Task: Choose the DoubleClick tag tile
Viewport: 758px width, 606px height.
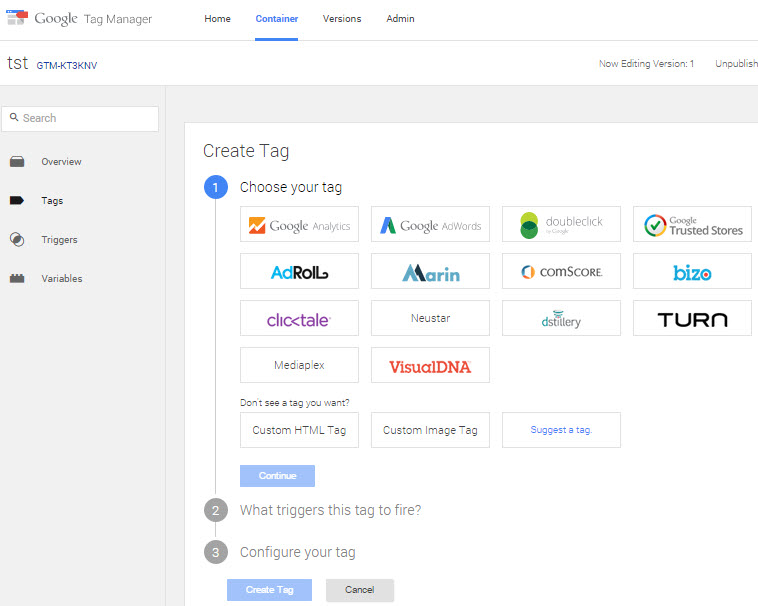Action: 561,224
